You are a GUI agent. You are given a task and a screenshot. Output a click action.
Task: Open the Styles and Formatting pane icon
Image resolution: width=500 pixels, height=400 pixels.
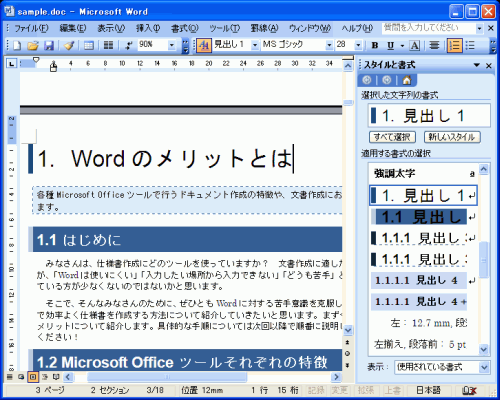[x=204, y=45]
